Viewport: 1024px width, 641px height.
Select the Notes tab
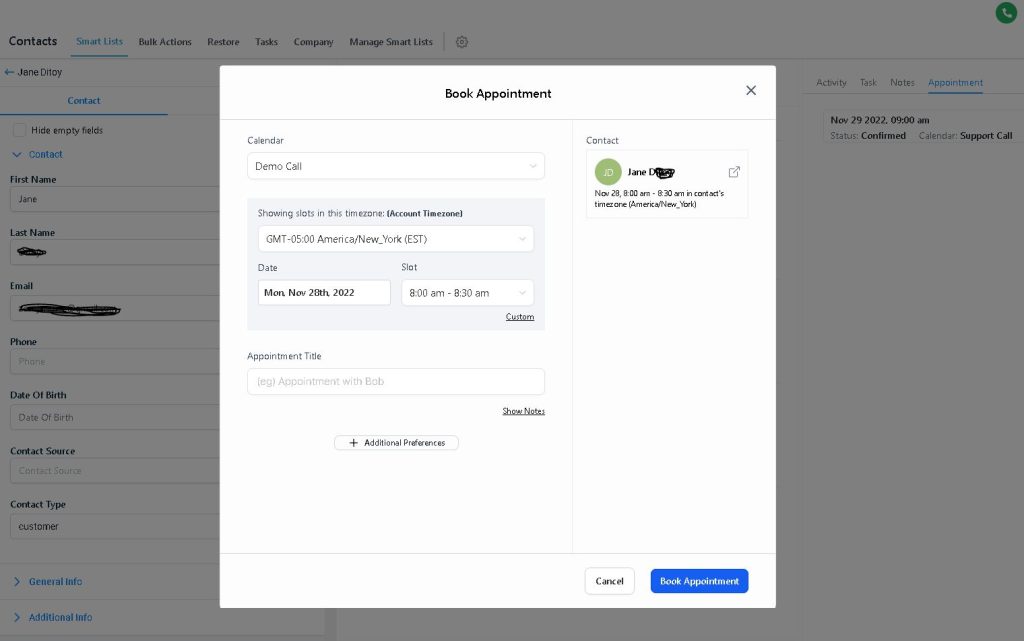pos(902,82)
